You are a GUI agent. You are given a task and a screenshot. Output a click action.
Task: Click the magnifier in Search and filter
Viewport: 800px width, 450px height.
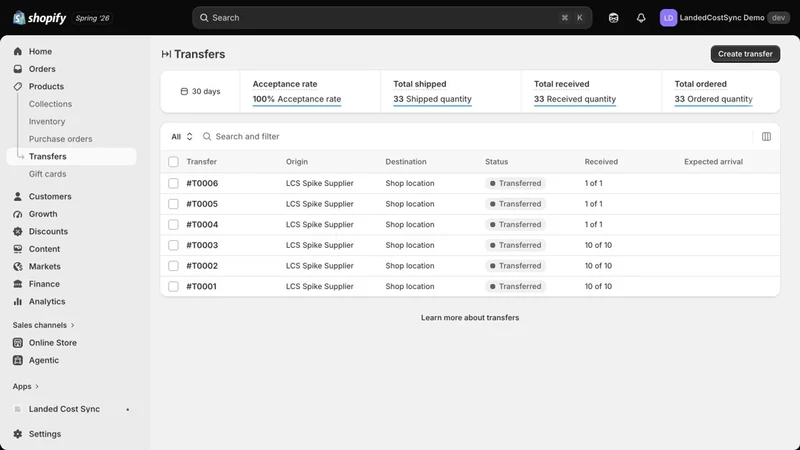pyautogui.click(x=207, y=136)
